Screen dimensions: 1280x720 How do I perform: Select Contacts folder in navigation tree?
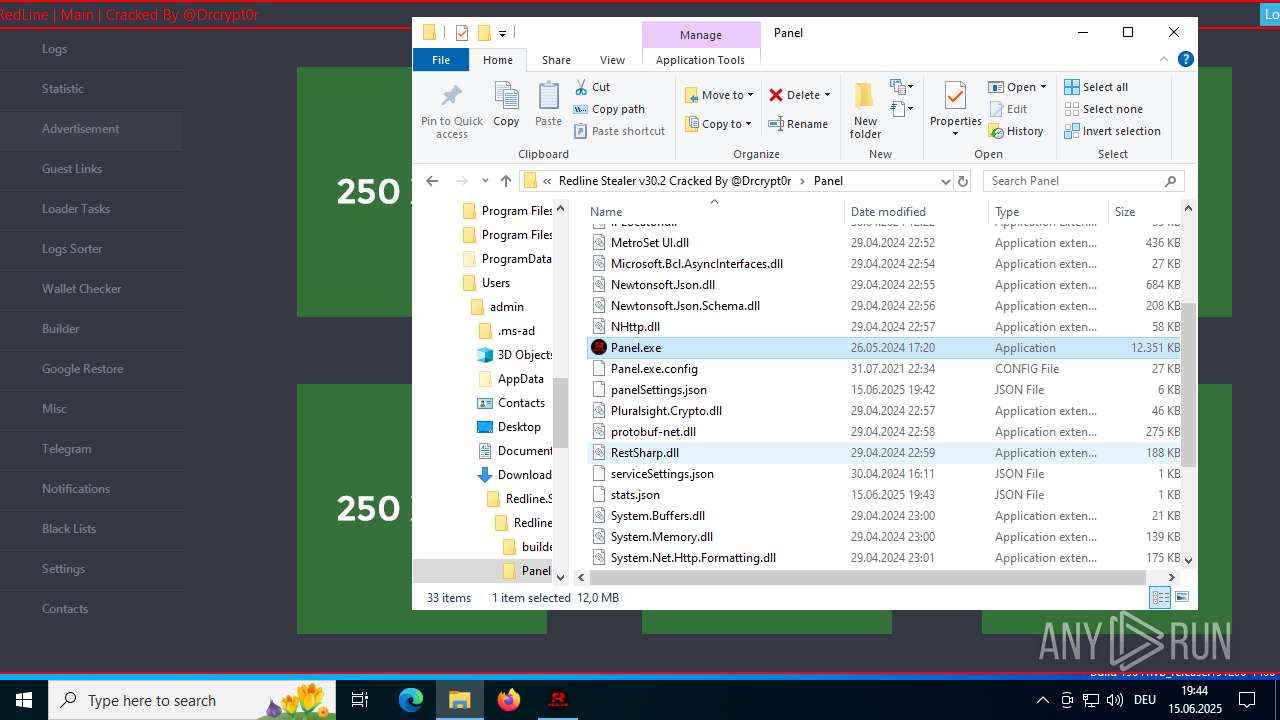click(x=521, y=403)
